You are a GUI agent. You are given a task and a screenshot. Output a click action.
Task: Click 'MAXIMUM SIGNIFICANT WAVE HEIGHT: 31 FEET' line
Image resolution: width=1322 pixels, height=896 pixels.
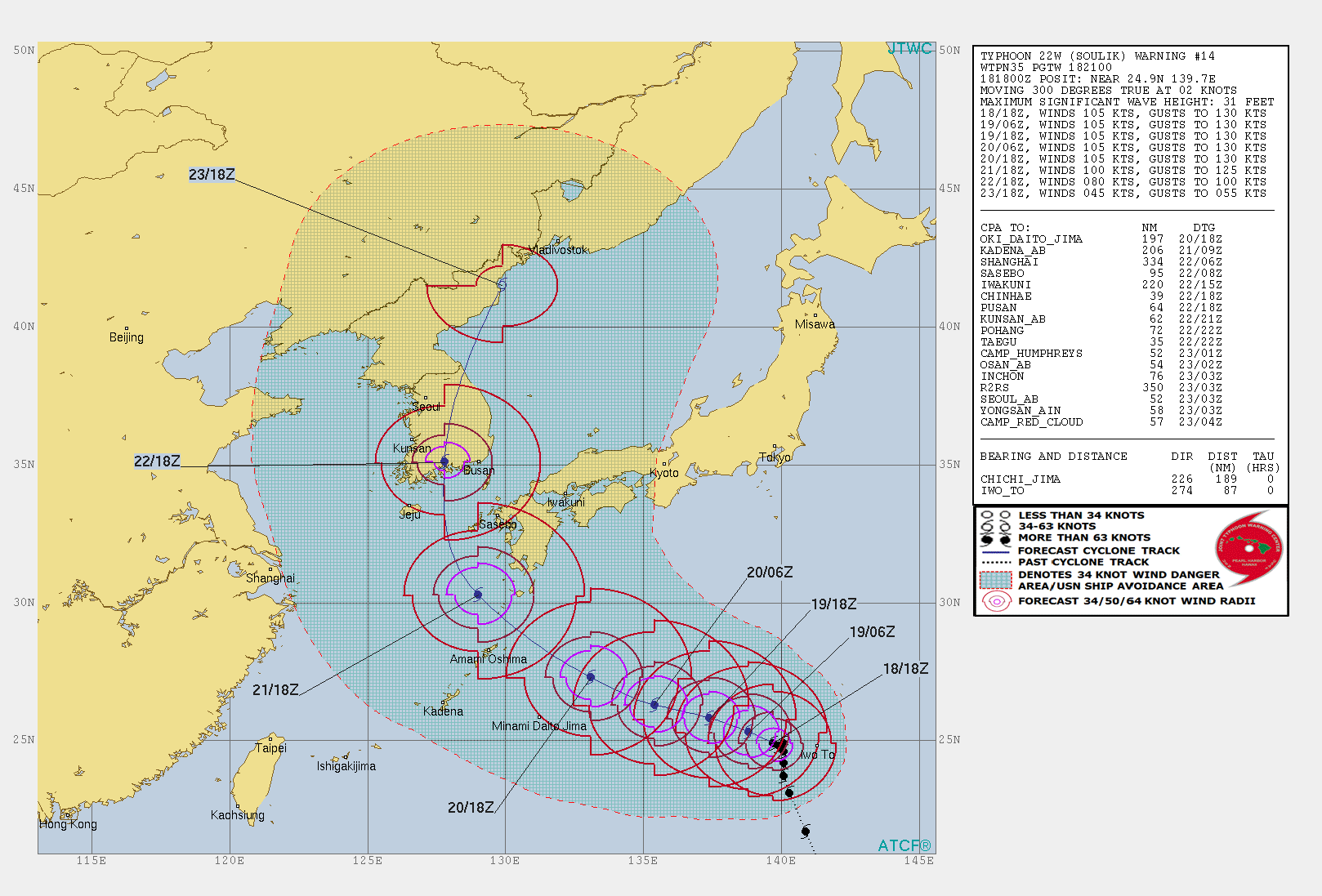[x=1127, y=102]
